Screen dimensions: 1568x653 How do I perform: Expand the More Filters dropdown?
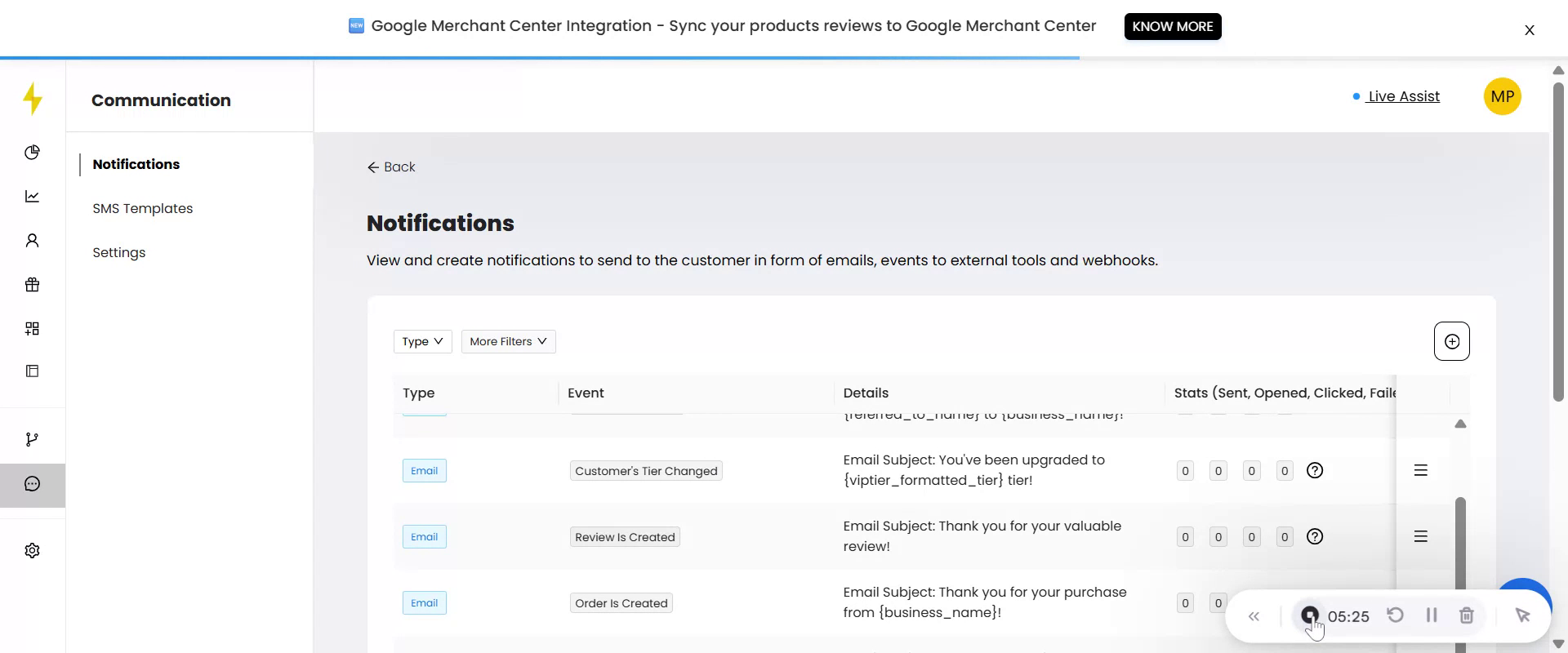point(508,341)
